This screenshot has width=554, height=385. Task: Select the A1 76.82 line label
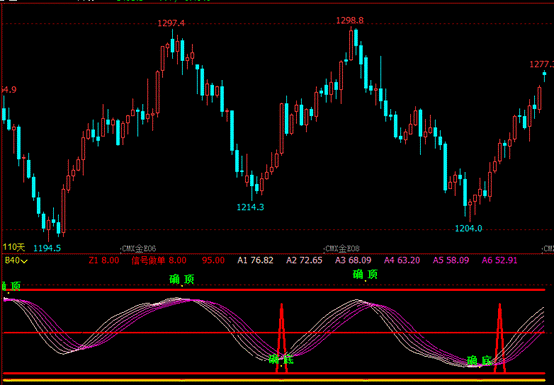point(255,261)
